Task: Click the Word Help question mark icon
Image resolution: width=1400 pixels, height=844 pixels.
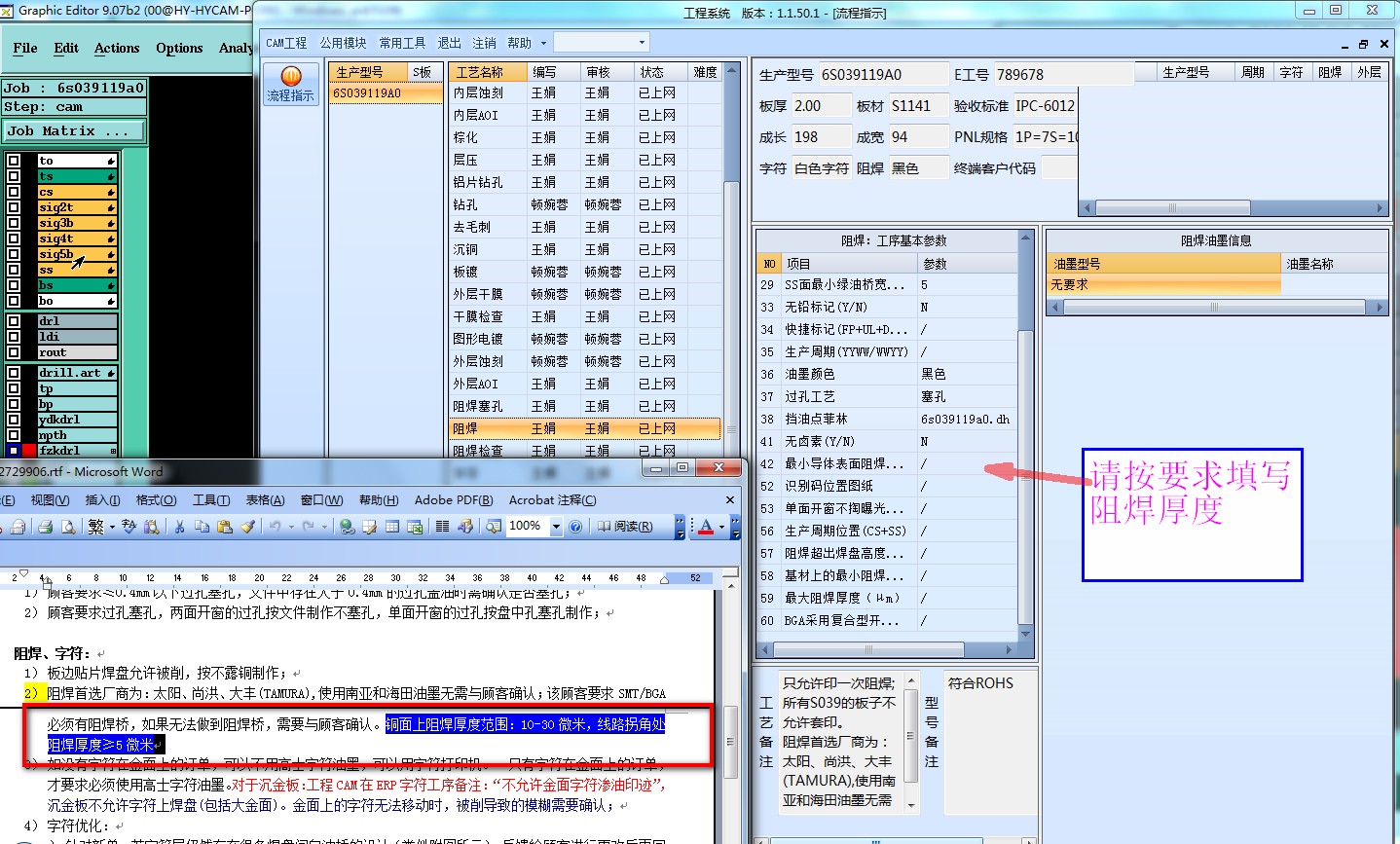Action: click(575, 527)
